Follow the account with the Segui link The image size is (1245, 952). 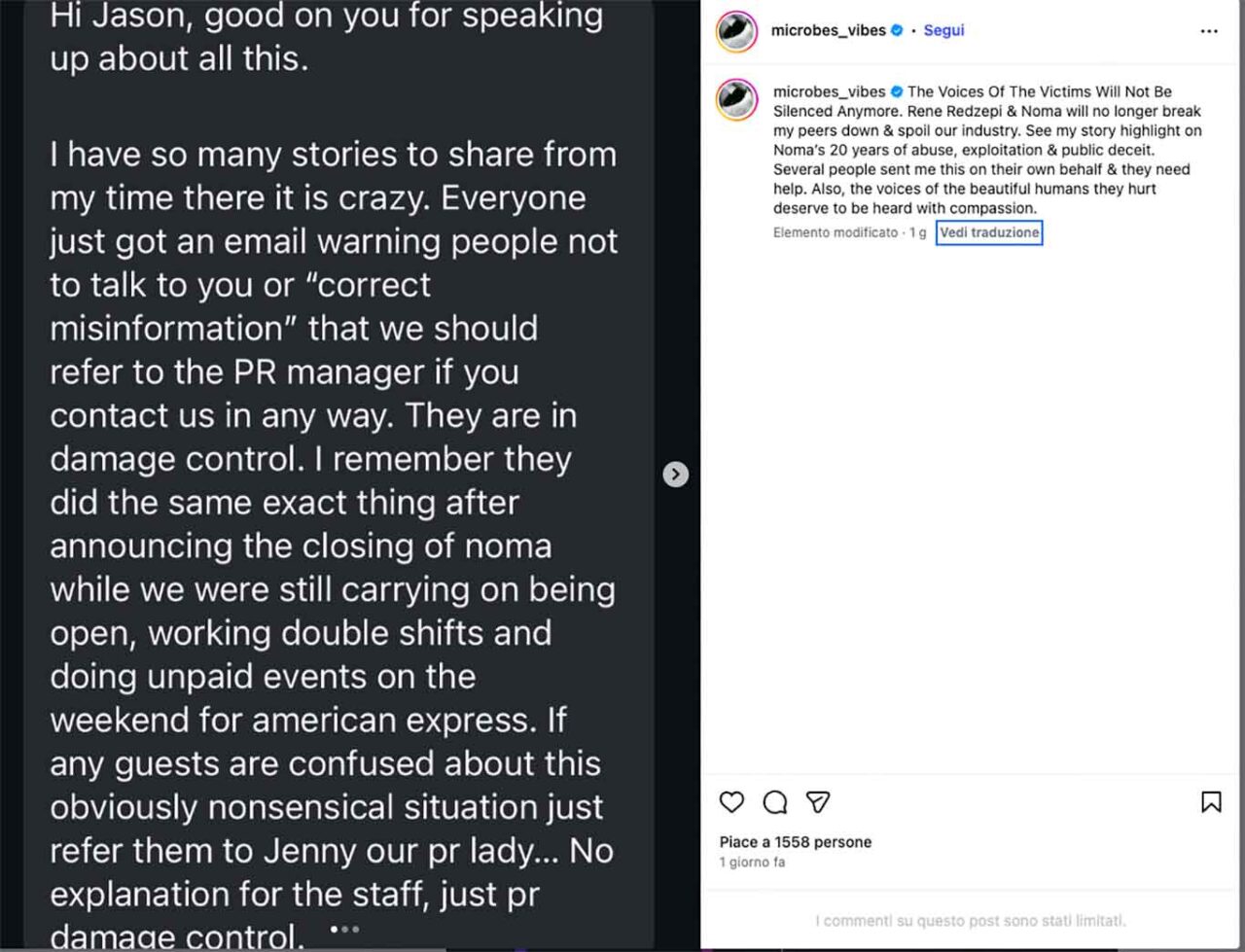pyautogui.click(x=943, y=30)
